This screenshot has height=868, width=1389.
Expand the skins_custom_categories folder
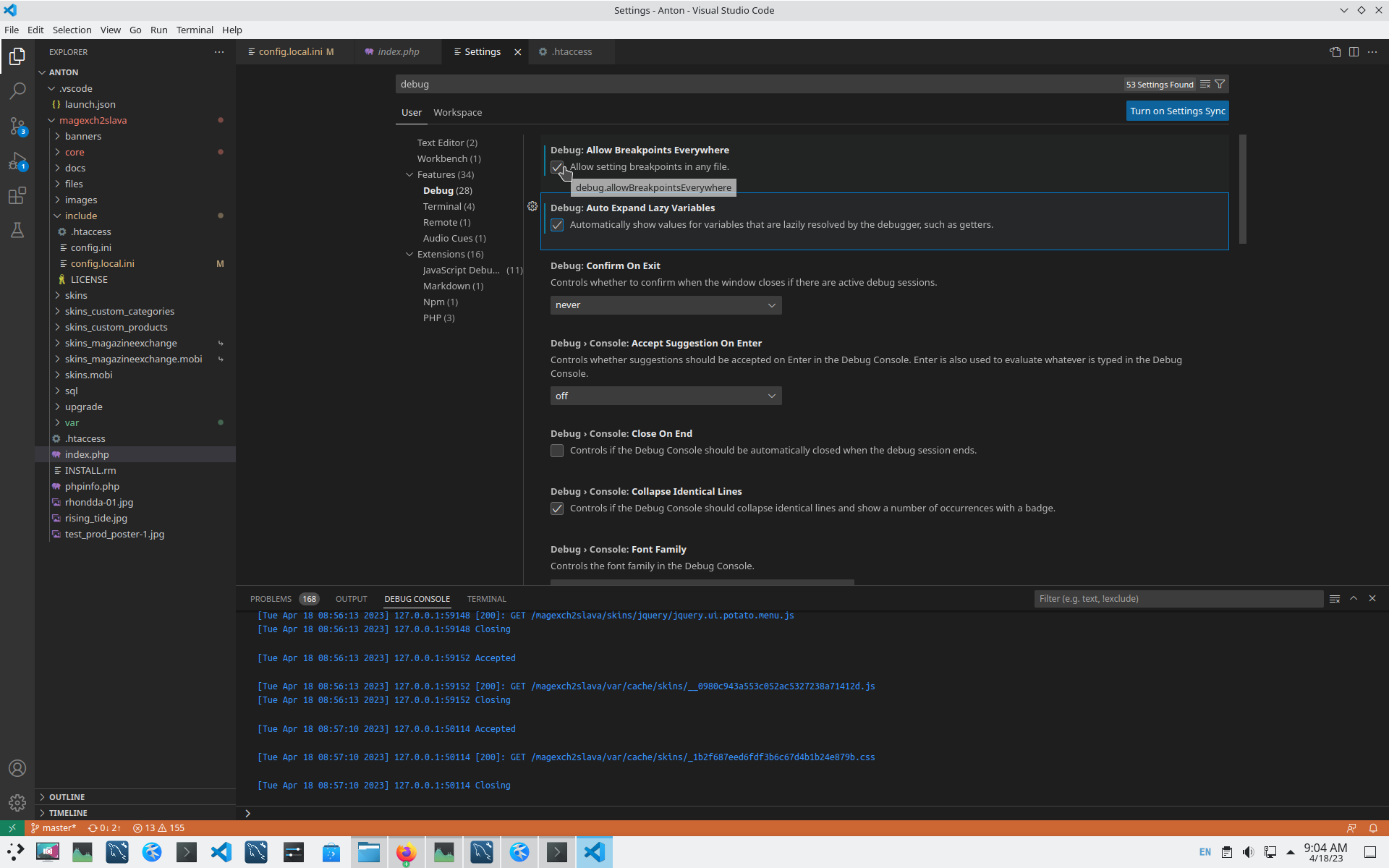(x=119, y=312)
